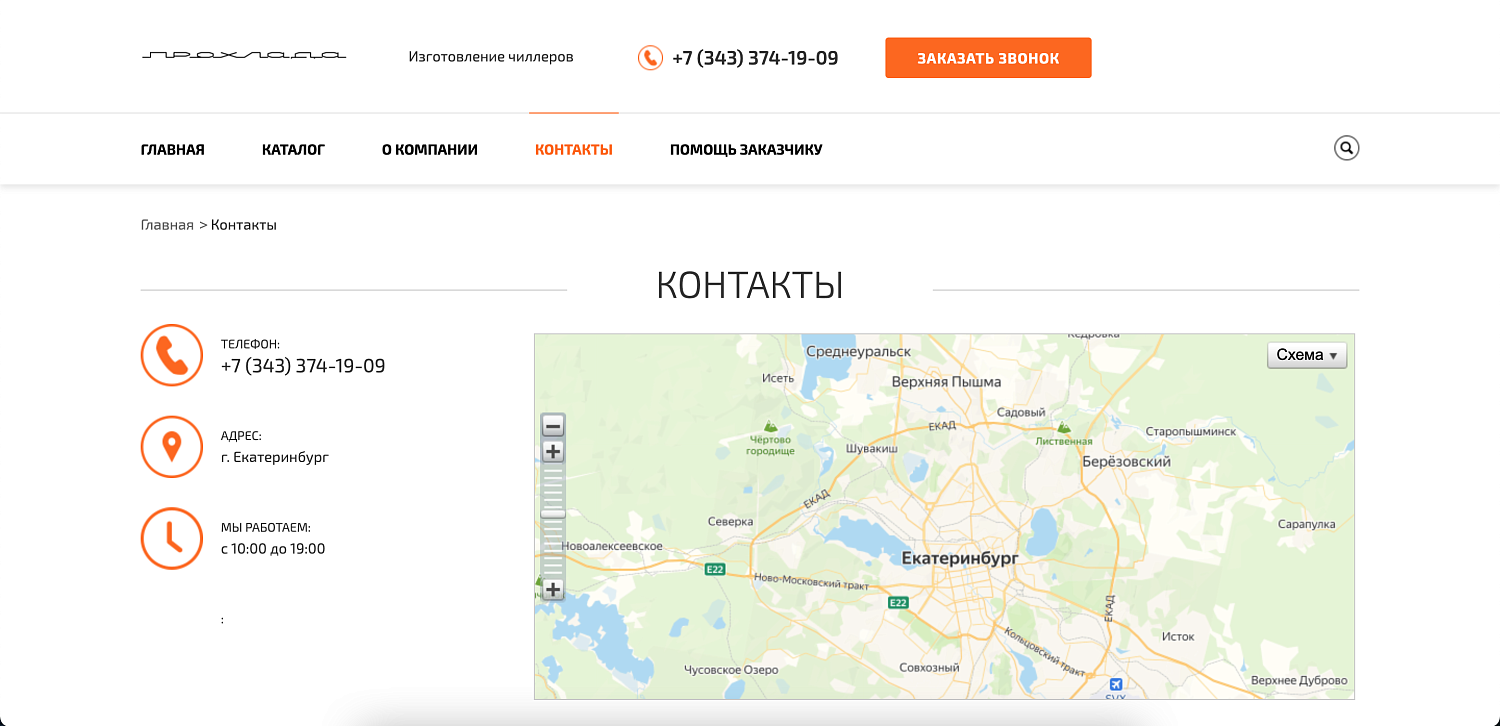1500x726 pixels.
Task: Click Совхозный label on the map
Action: coord(929,668)
